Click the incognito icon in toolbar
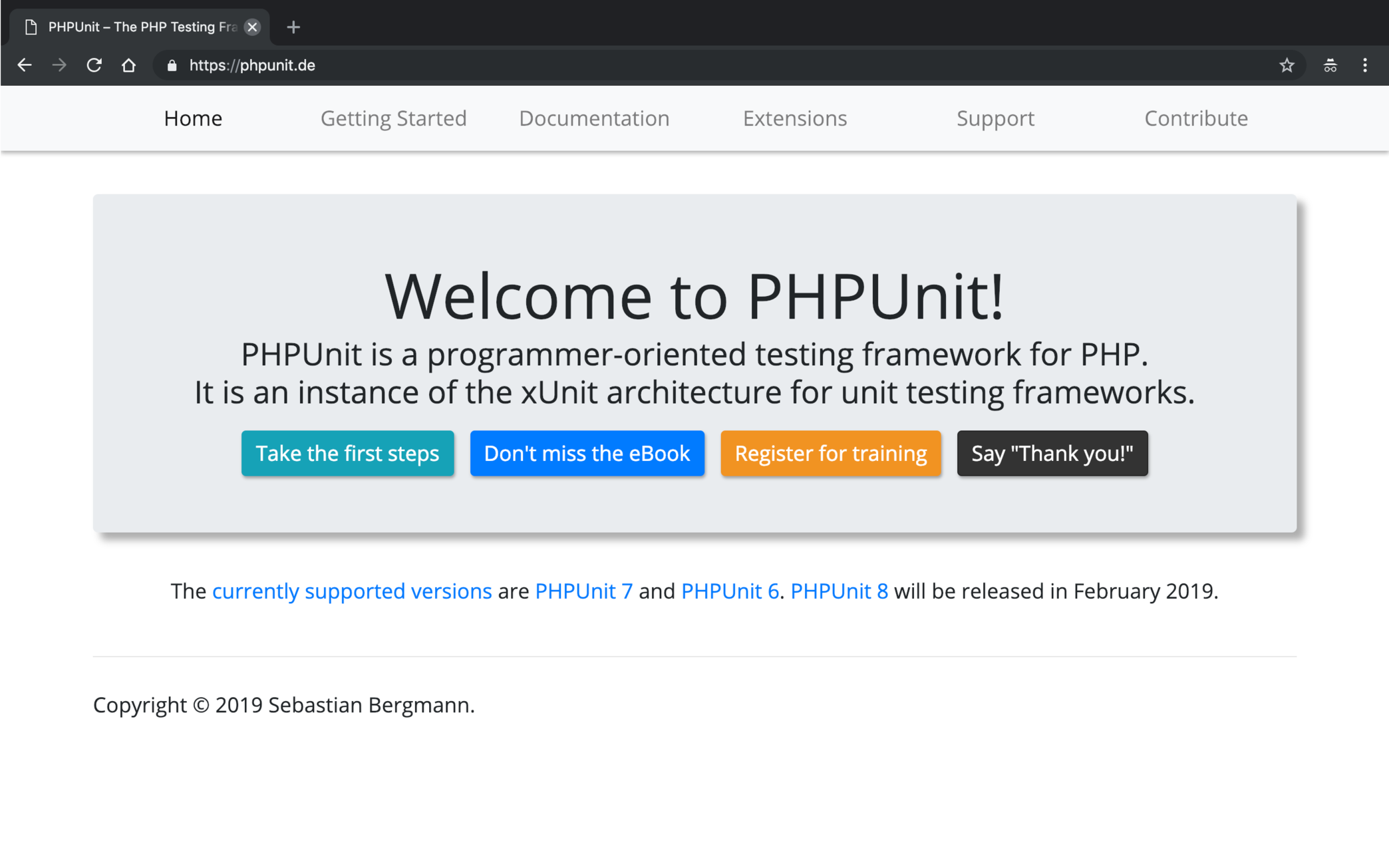The width and height of the screenshot is (1389, 868). coord(1330,65)
